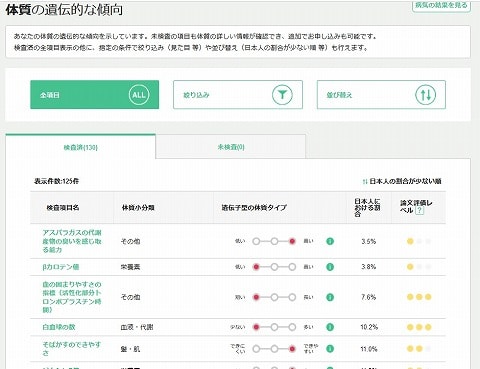Click the red marker on 白血球の数 row scale
Viewport: 480px width, 369px height.
pos(256,327)
